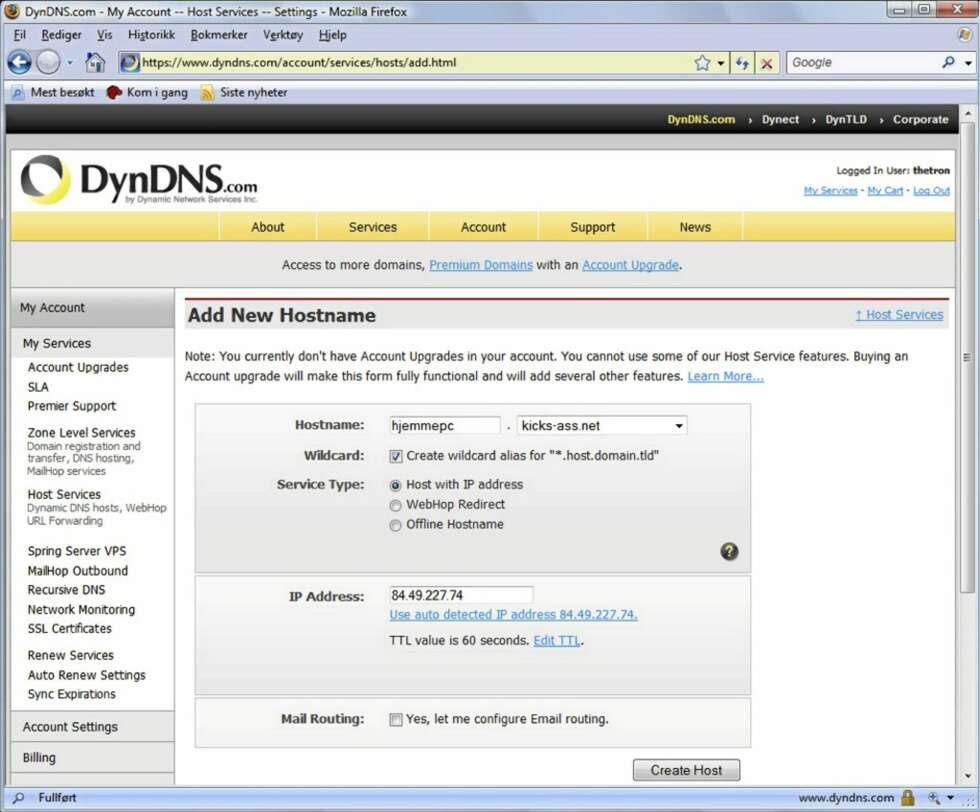Open the Verktøy menu
Viewport: 980px width, 812px height.
click(282, 35)
